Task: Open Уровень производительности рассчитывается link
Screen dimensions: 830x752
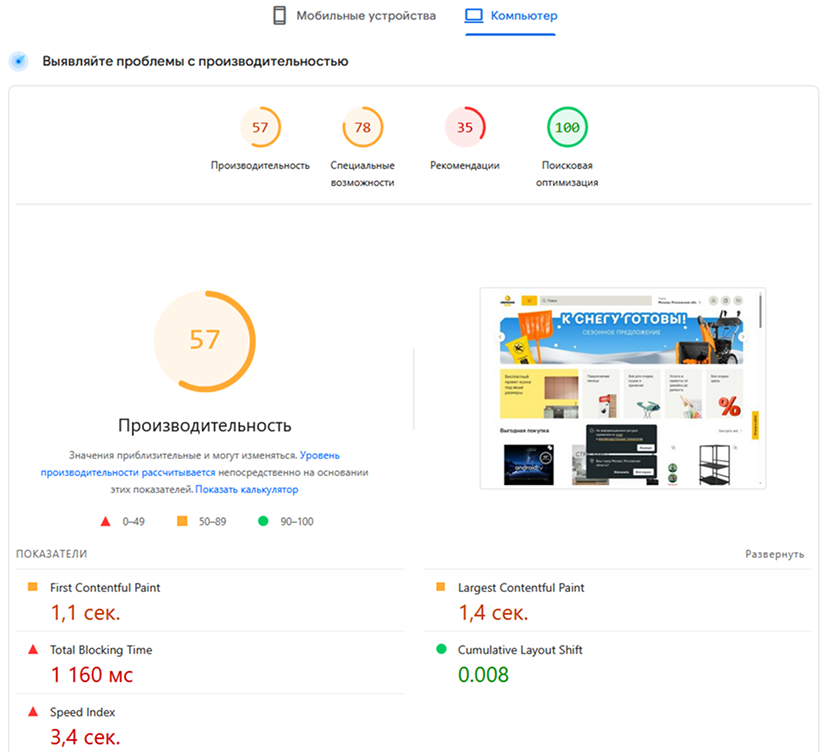Action: (191, 464)
